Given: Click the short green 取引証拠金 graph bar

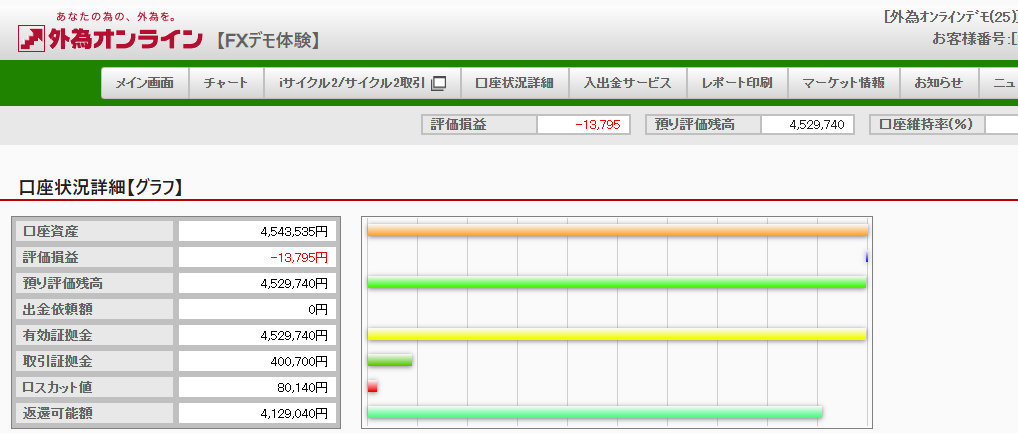Looking at the screenshot, I should [x=389, y=360].
